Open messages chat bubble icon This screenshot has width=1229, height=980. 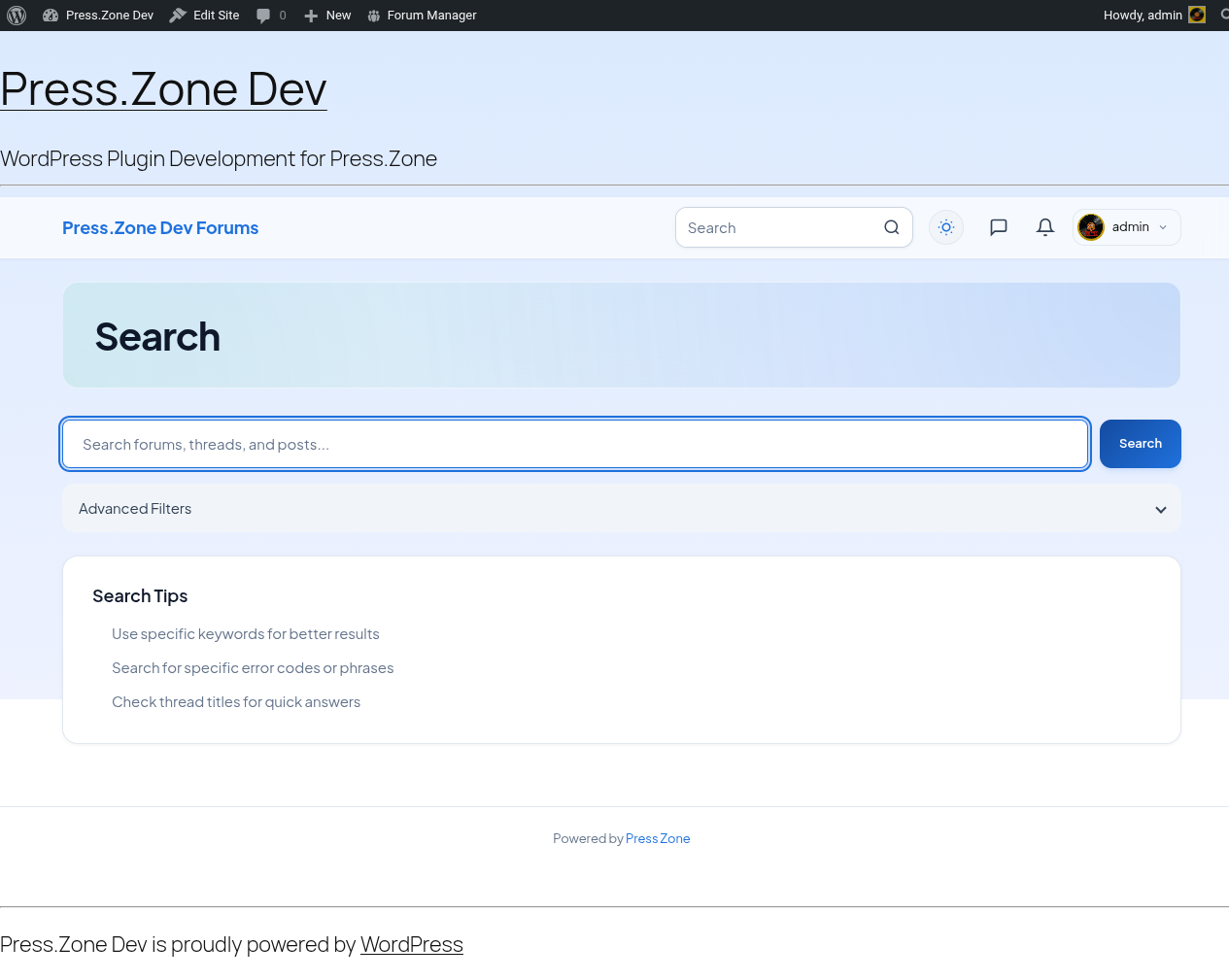point(998,227)
